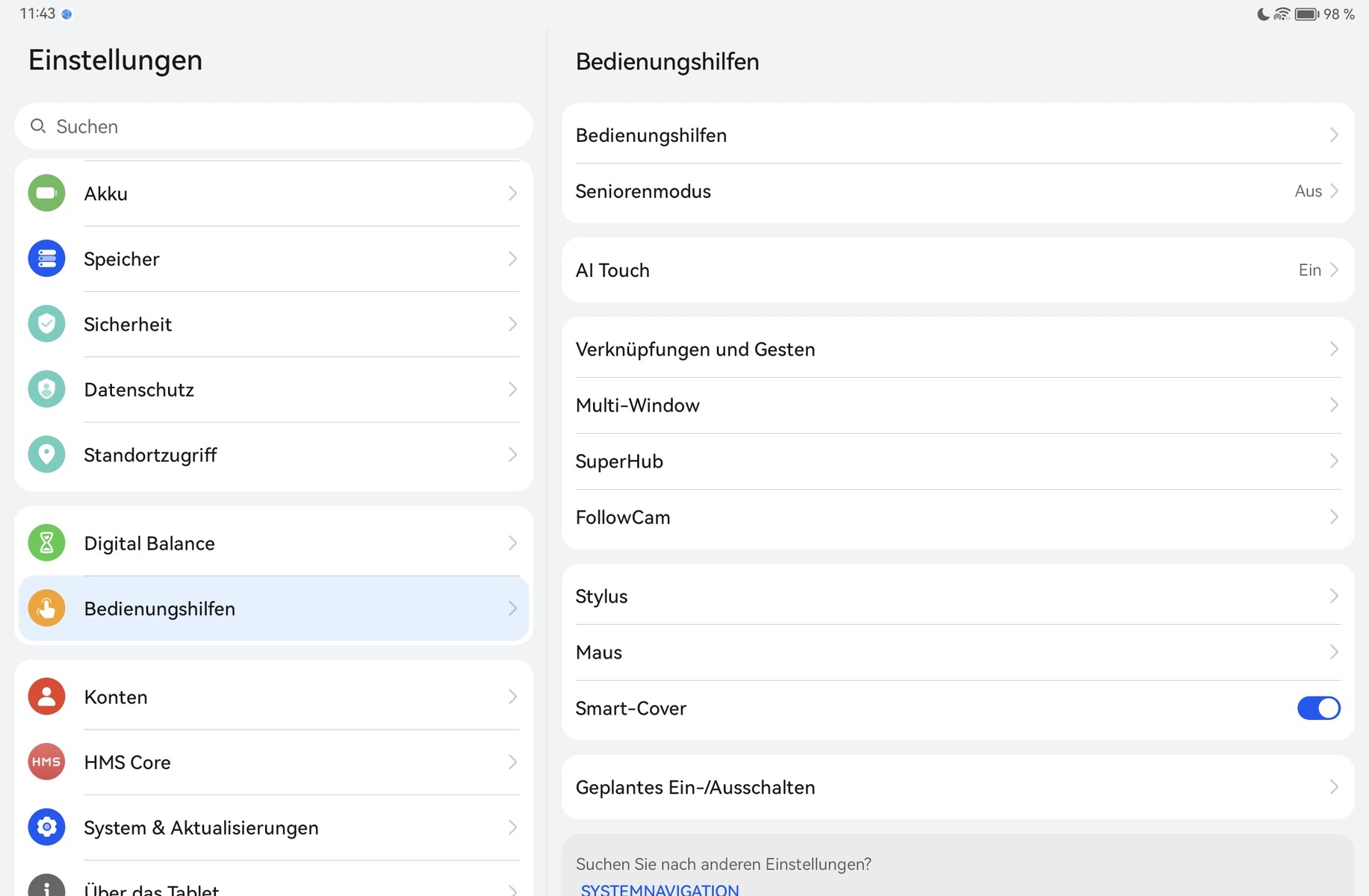Expand Verknüpfungen und Gesten chevron
This screenshot has height=896, width=1369.
pos(1333,349)
